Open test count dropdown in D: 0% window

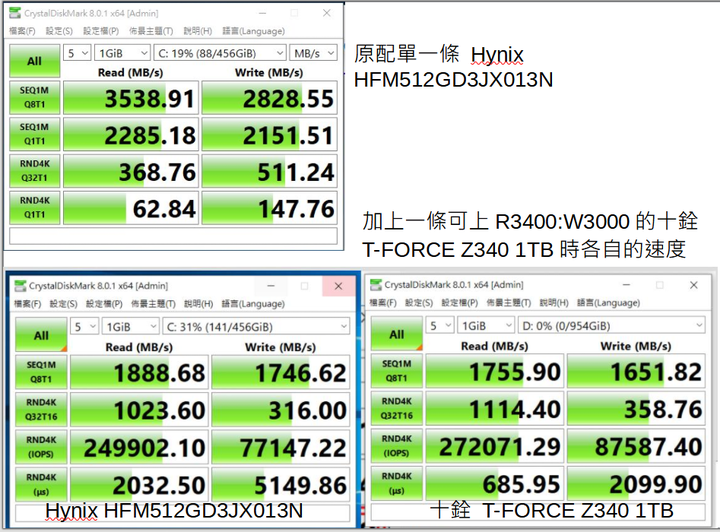[440, 326]
